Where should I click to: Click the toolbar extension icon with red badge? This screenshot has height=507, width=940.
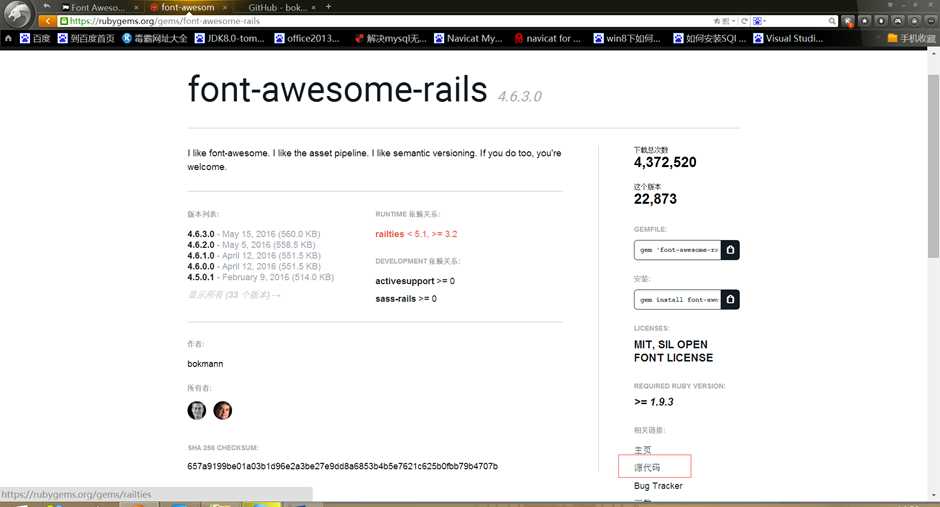848,21
